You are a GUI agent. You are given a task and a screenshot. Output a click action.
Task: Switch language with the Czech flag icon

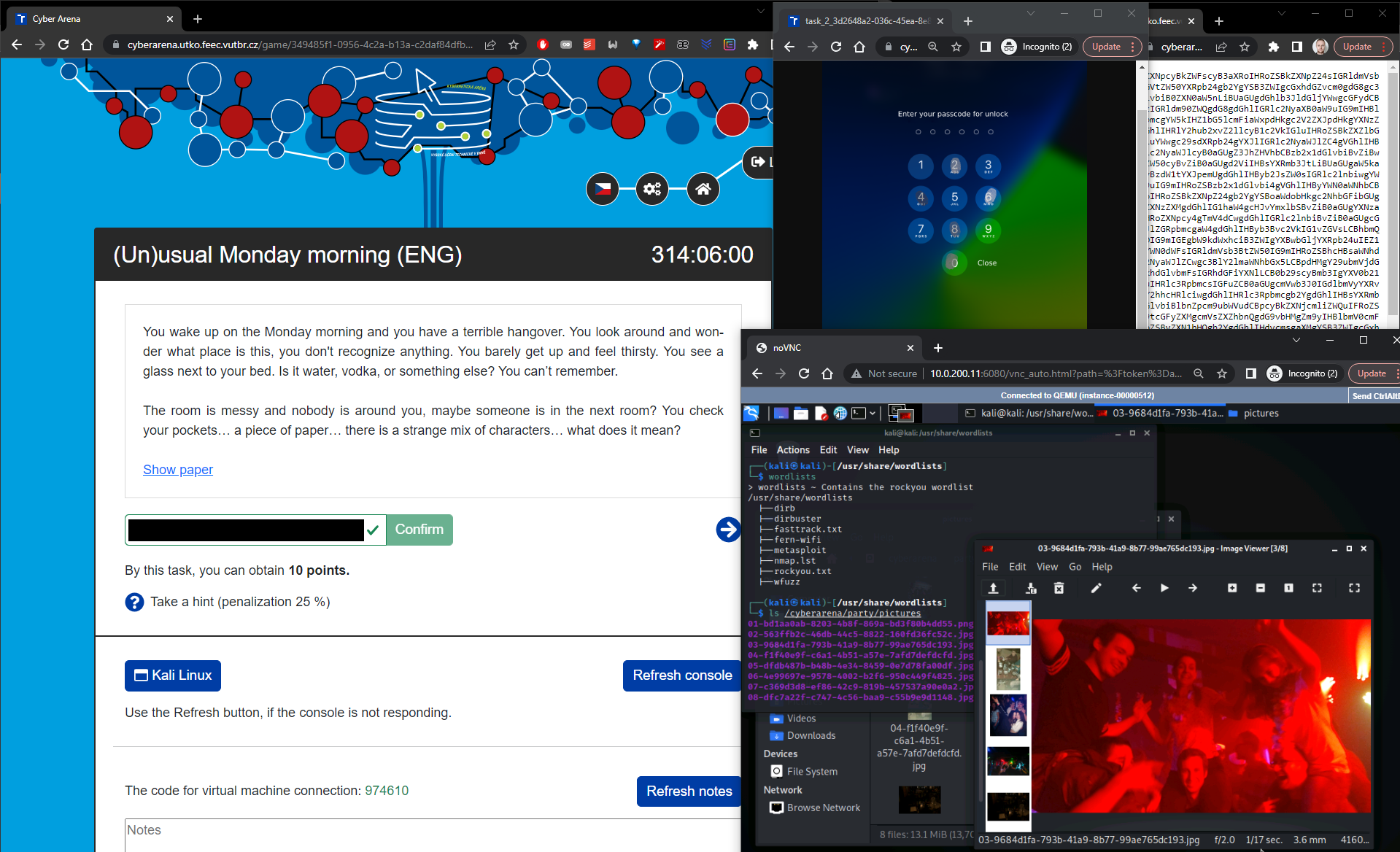point(603,189)
